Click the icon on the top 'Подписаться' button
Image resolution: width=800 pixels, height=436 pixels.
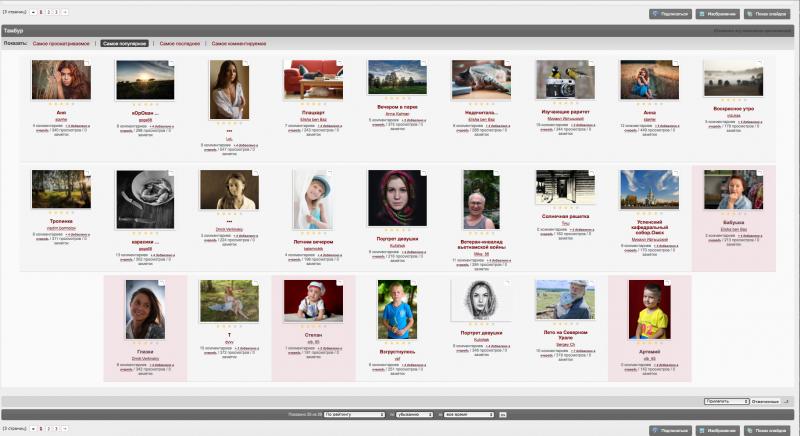656,14
